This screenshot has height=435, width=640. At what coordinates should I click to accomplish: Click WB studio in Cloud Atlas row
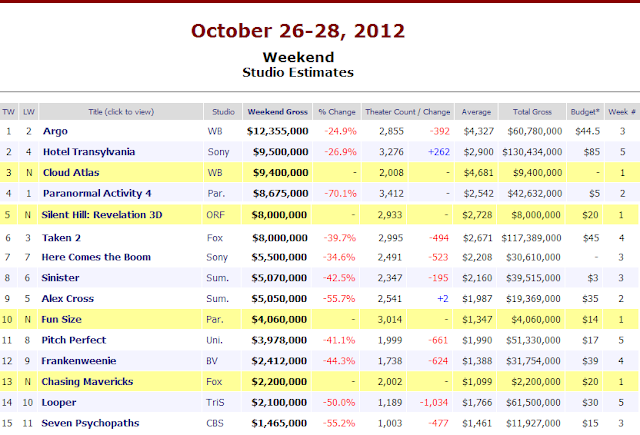[215, 173]
